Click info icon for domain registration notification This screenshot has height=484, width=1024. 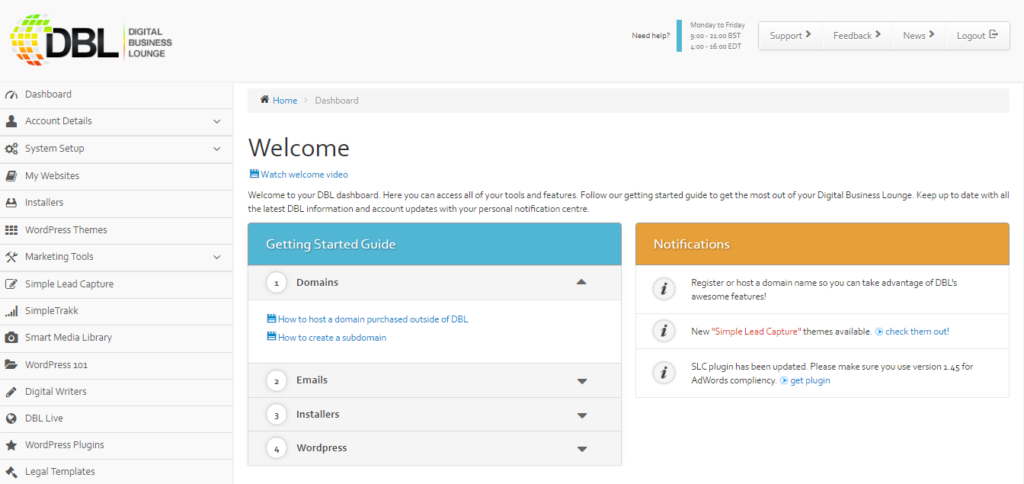click(x=664, y=289)
